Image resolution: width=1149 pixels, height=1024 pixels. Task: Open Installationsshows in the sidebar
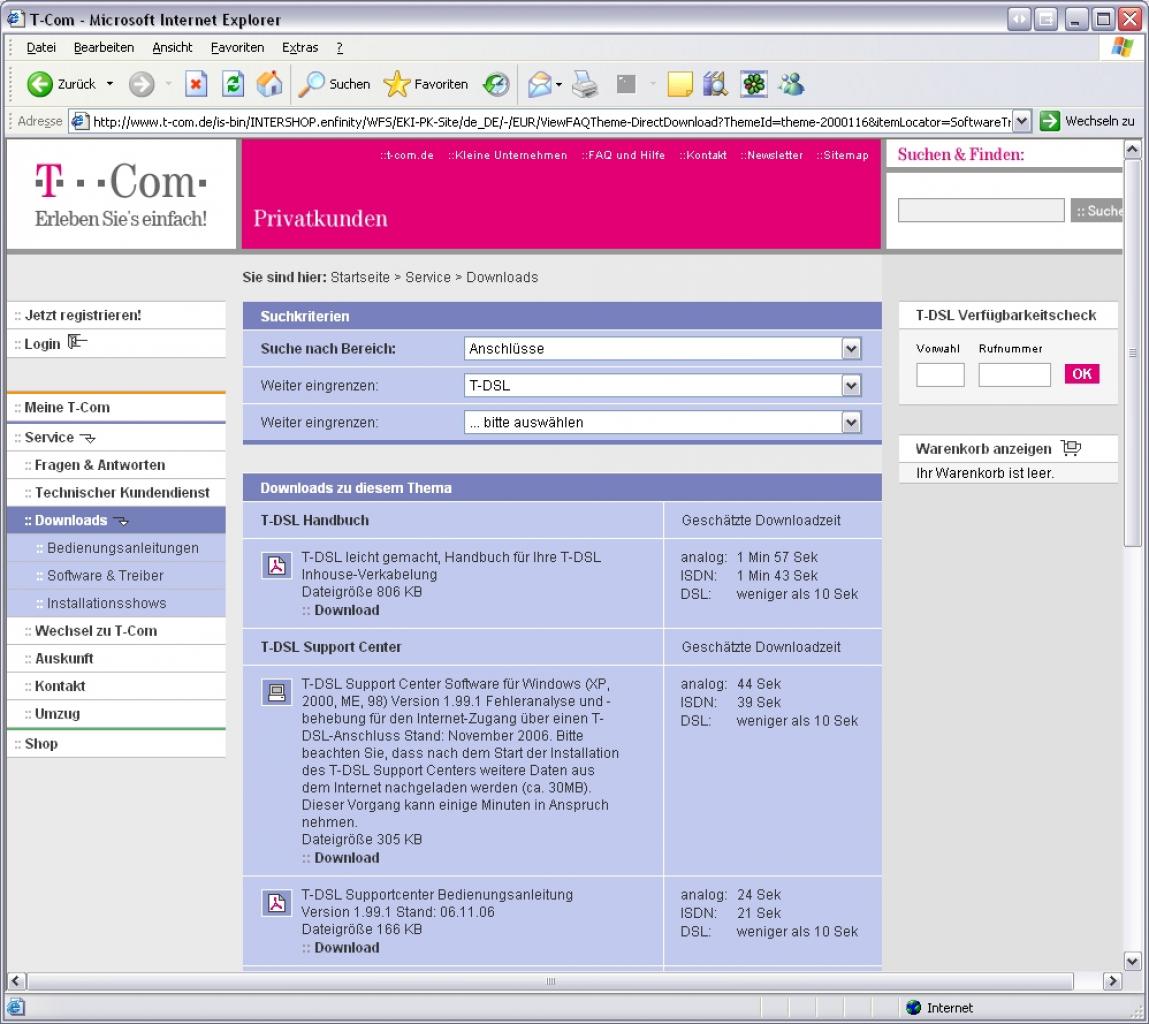point(106,603)
